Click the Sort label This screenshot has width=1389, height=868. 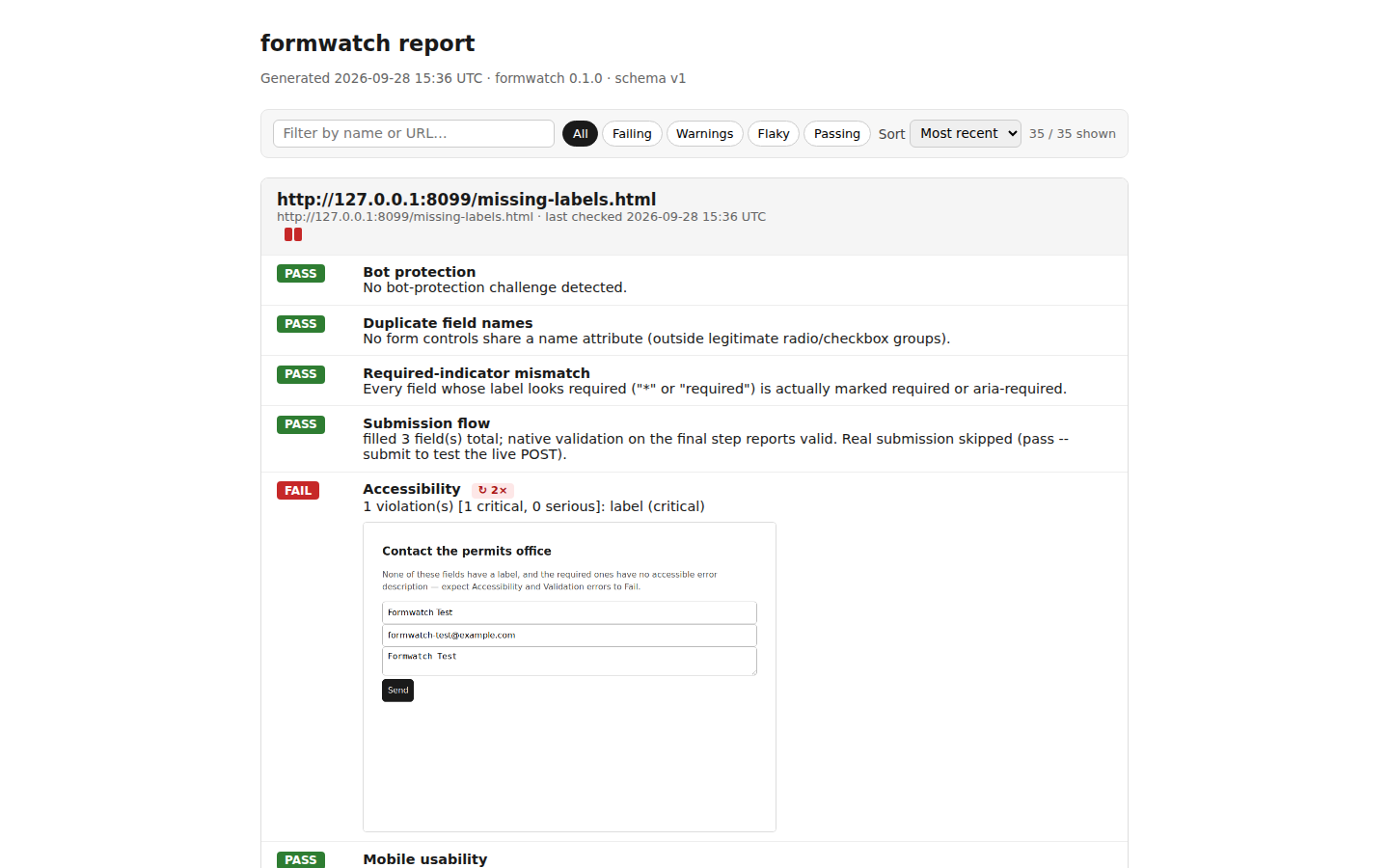891,134
